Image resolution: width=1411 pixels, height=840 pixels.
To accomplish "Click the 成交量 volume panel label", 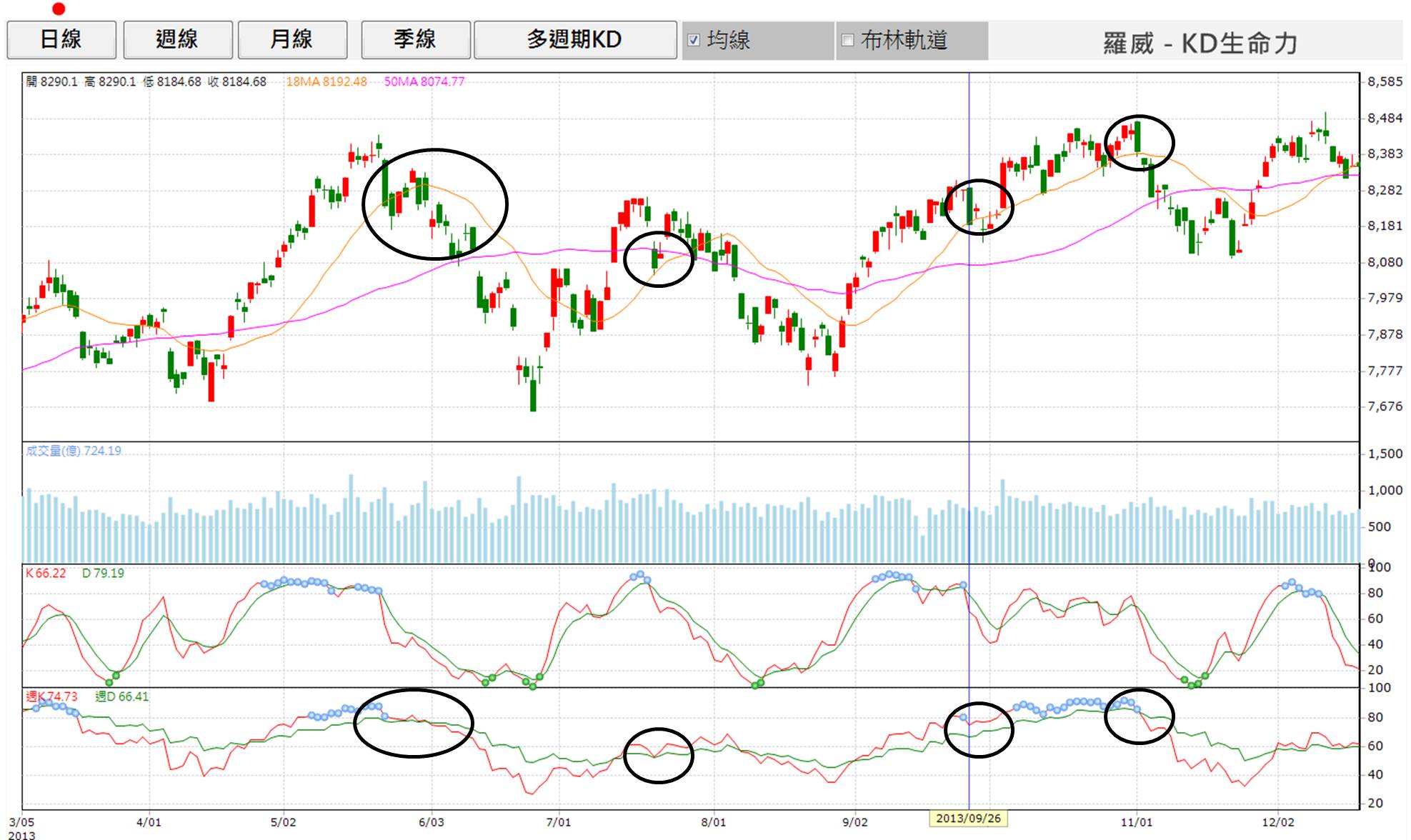I will (x=73, y=451).
